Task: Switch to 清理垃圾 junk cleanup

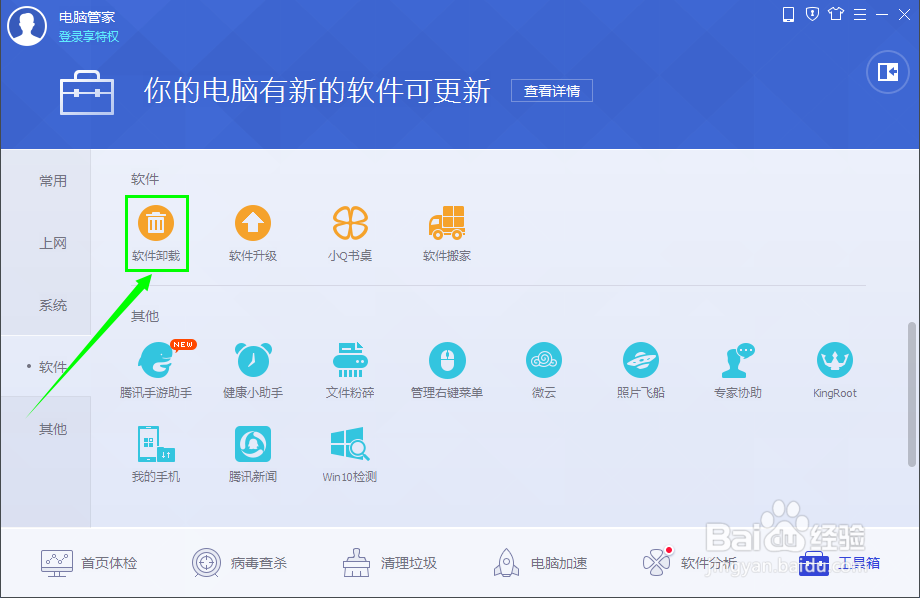Action: pos(390,563)
